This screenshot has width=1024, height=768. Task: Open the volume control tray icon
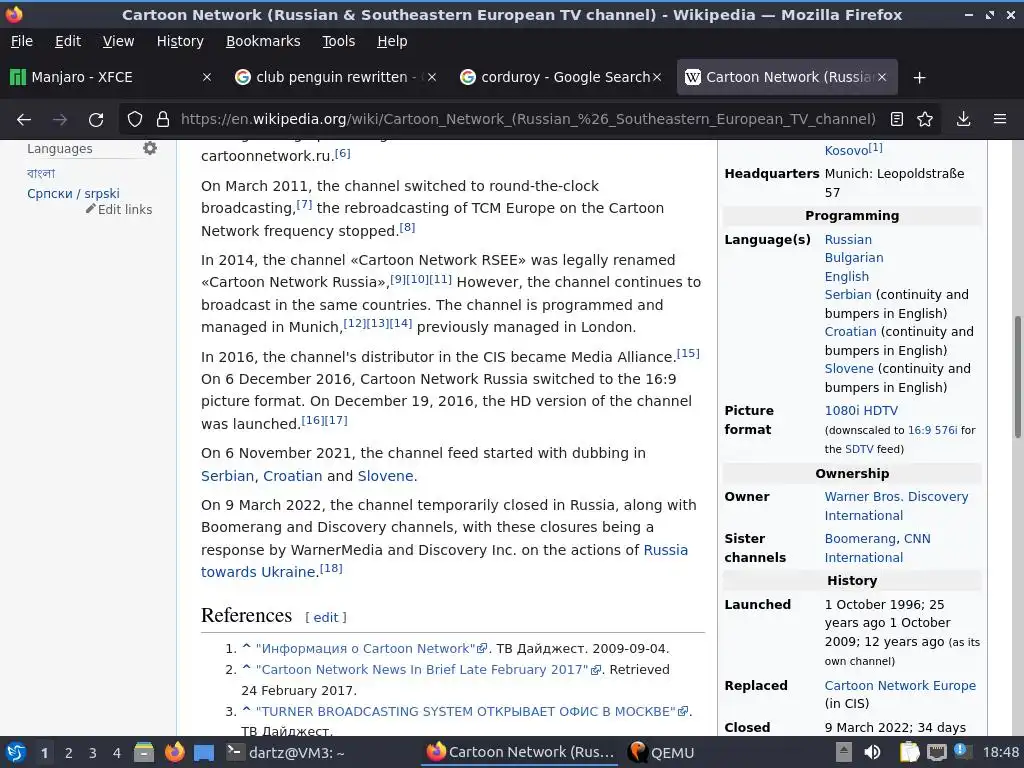[x=872, y=752]
